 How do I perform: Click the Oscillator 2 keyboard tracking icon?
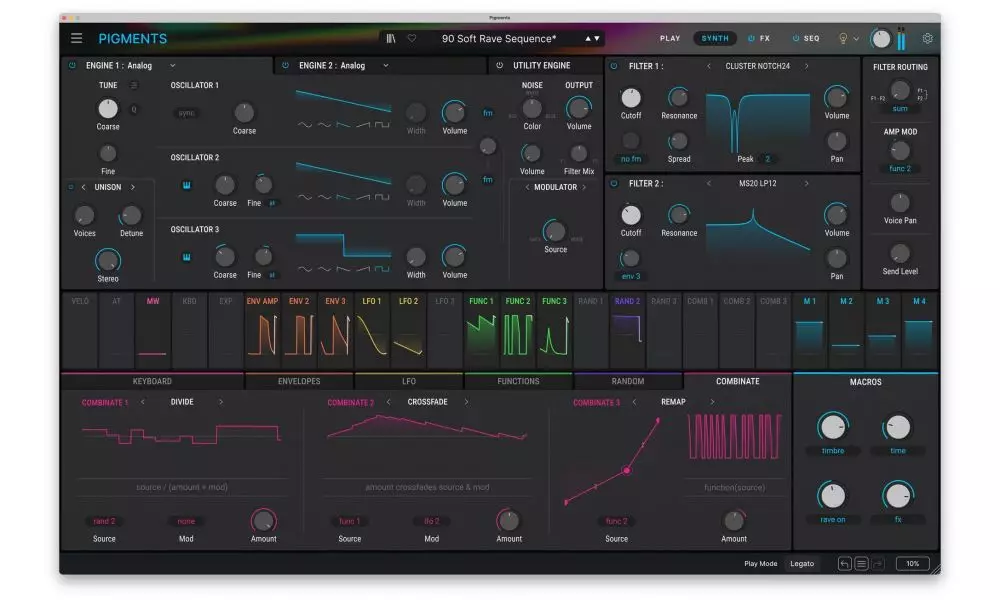pos(186,186)
